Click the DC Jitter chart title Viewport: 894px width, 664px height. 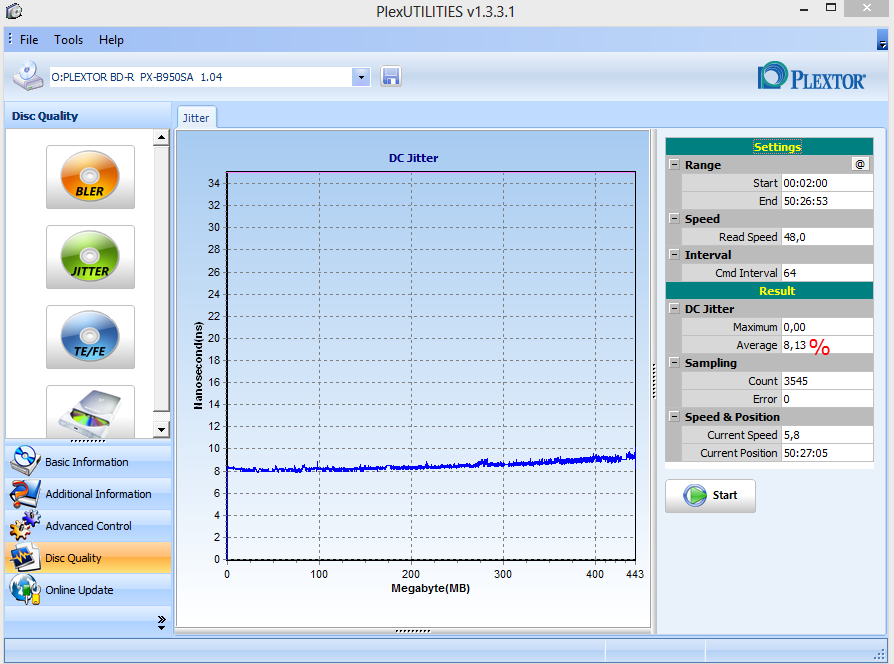pyautogui.click(x=413, y=158)
